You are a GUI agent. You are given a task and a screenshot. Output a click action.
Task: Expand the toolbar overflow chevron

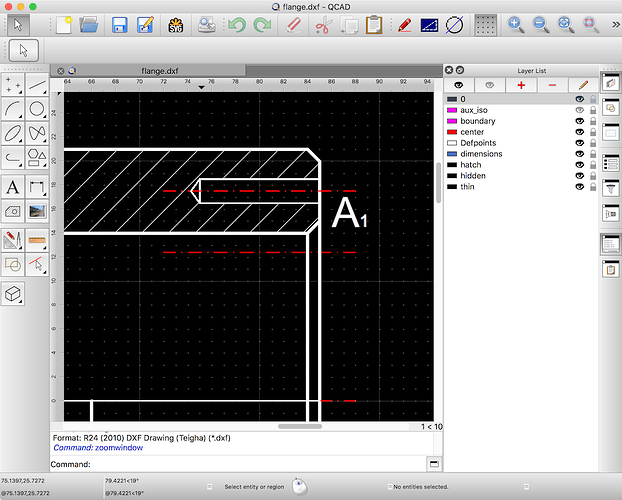pyautogui.click(x=615, y=25)
